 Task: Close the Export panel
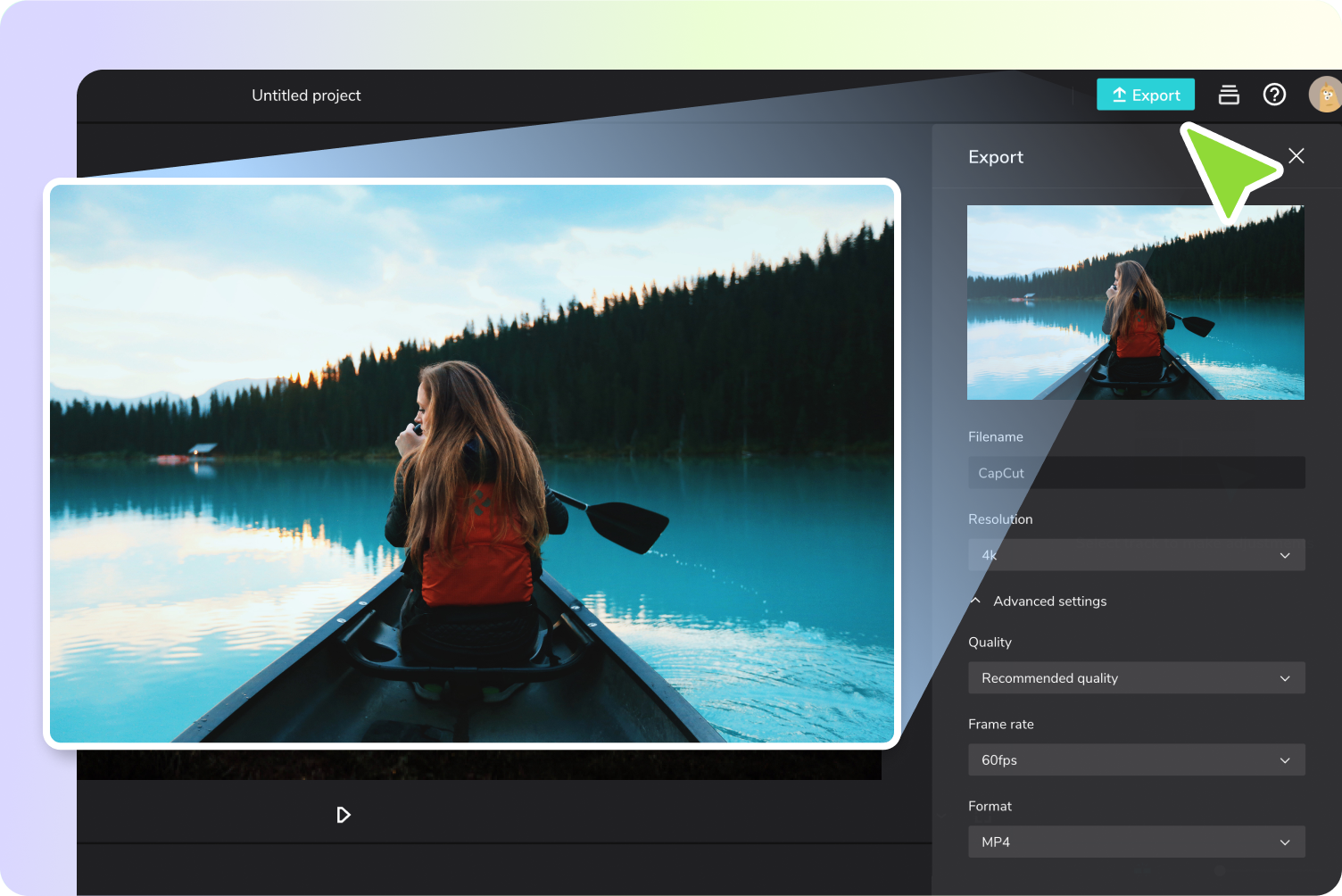click(1296, 156)
